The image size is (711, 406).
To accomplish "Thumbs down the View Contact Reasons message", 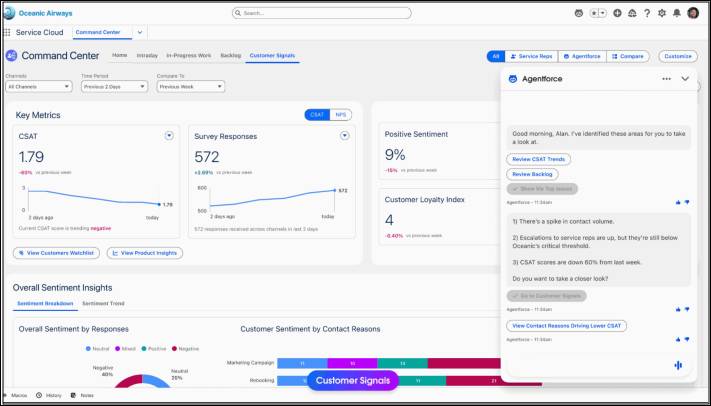I will coord(687,339).
